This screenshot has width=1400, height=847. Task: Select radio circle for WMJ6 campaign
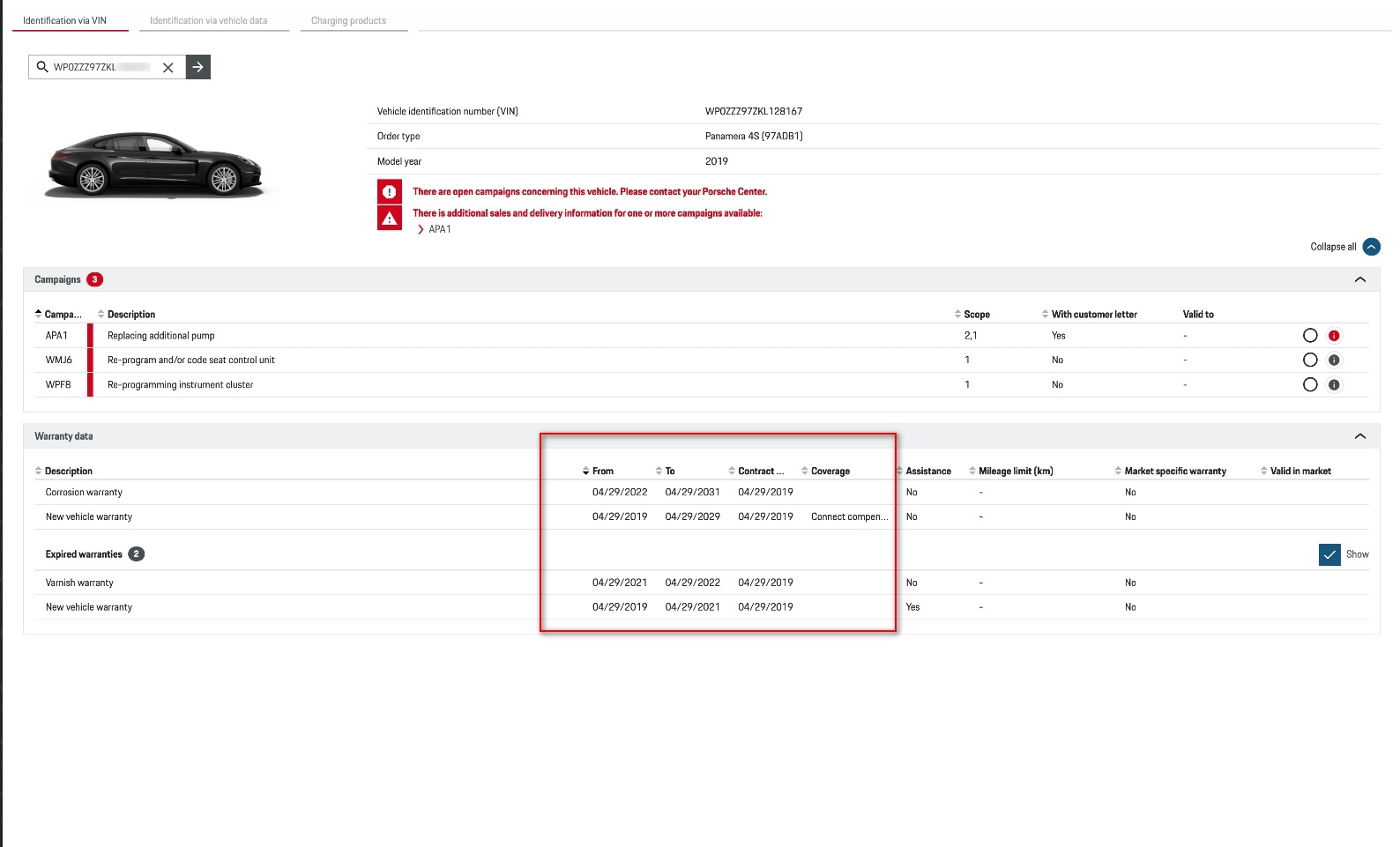(1310, 360)
